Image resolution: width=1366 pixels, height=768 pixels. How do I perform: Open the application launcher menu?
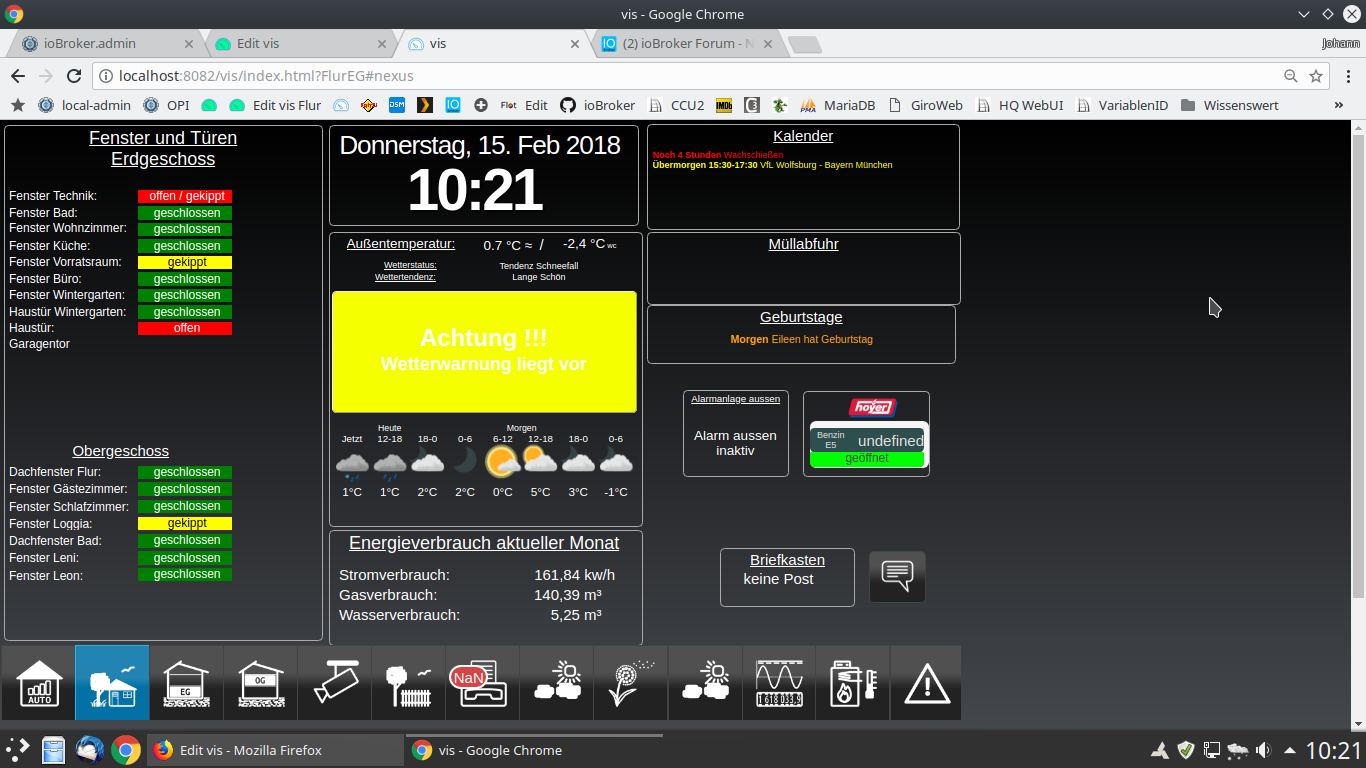pyautogui.click(x=18, y=750)
